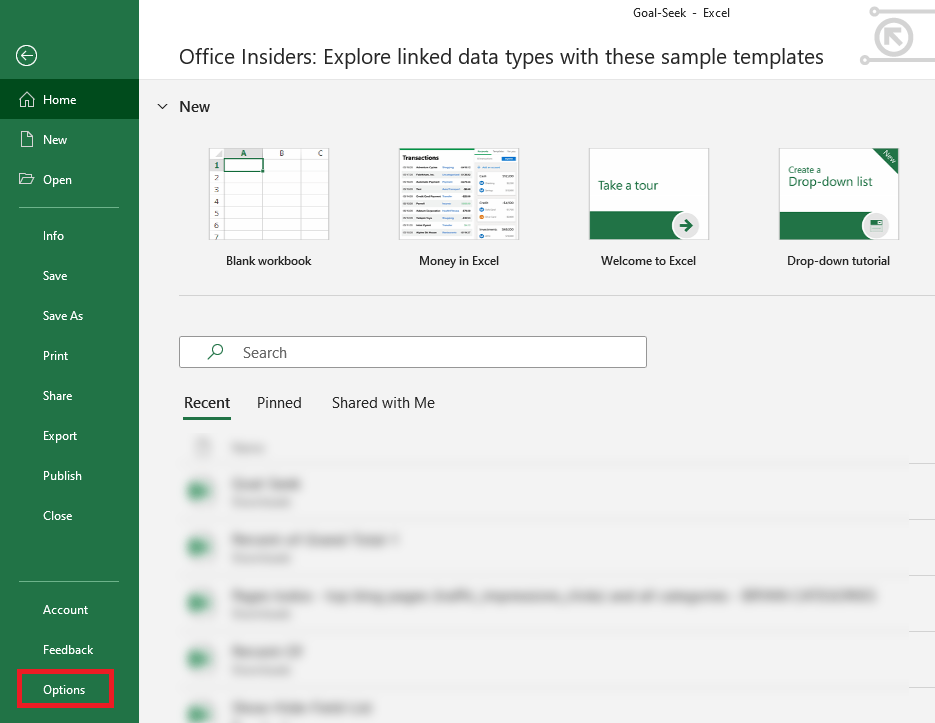Switch to the Pinned tab
This screenshot has width=935, height=723.
(279, 403)
